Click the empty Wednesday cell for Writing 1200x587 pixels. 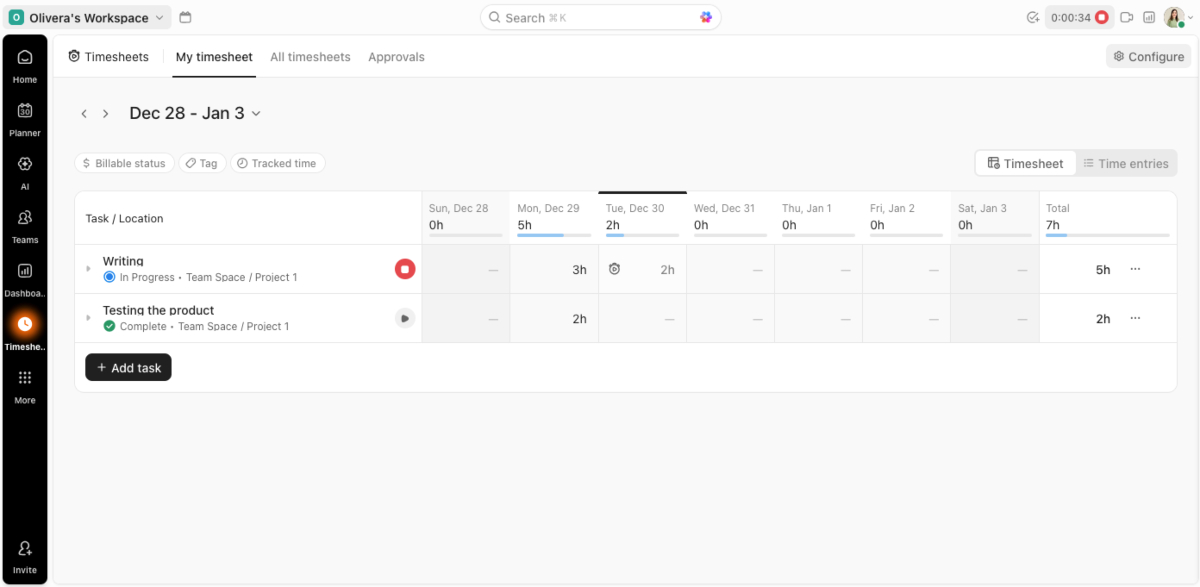[x=730, y=269]
